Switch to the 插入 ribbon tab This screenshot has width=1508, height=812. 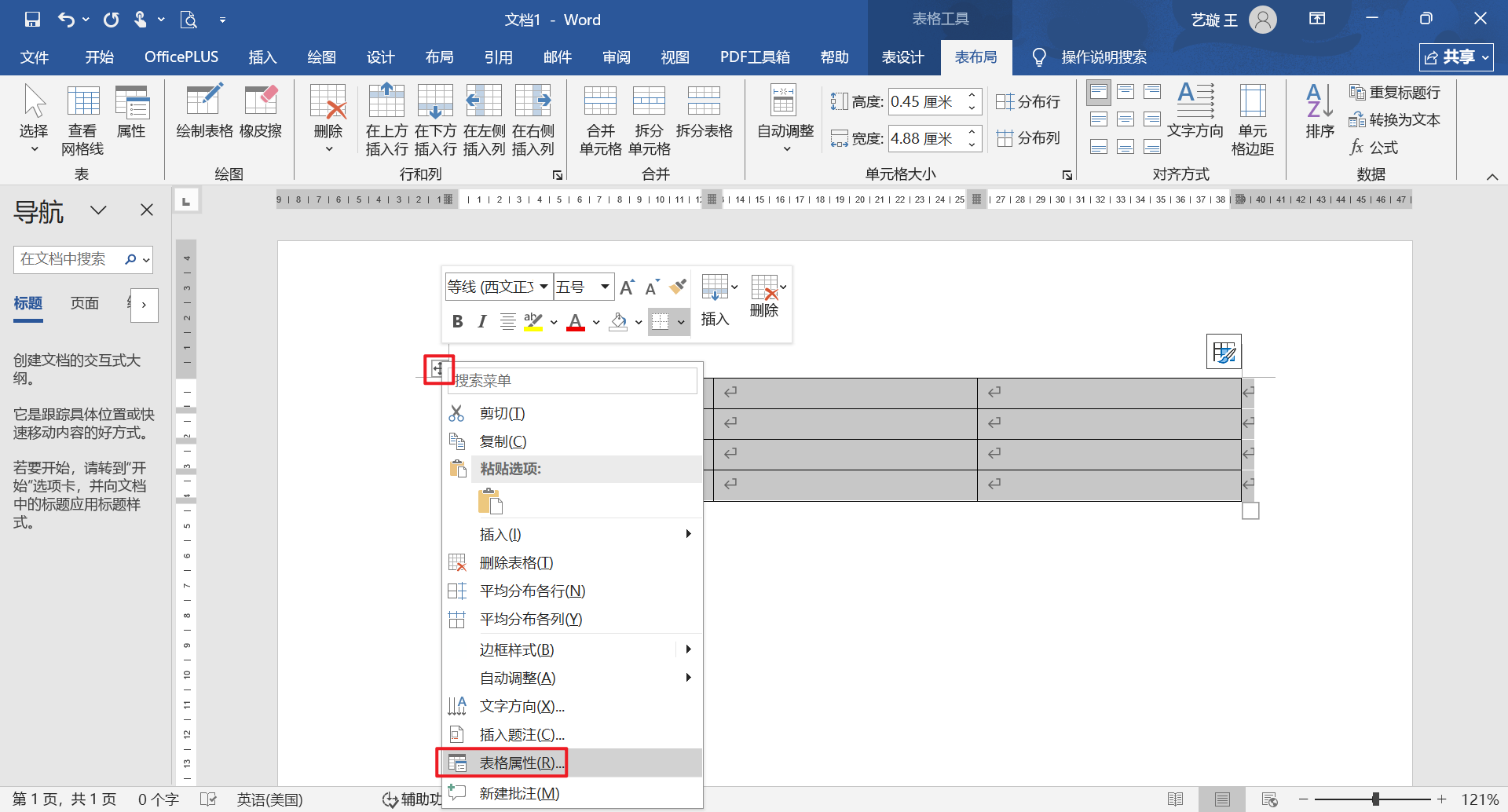pyautogui.click(x=262, y=57)
